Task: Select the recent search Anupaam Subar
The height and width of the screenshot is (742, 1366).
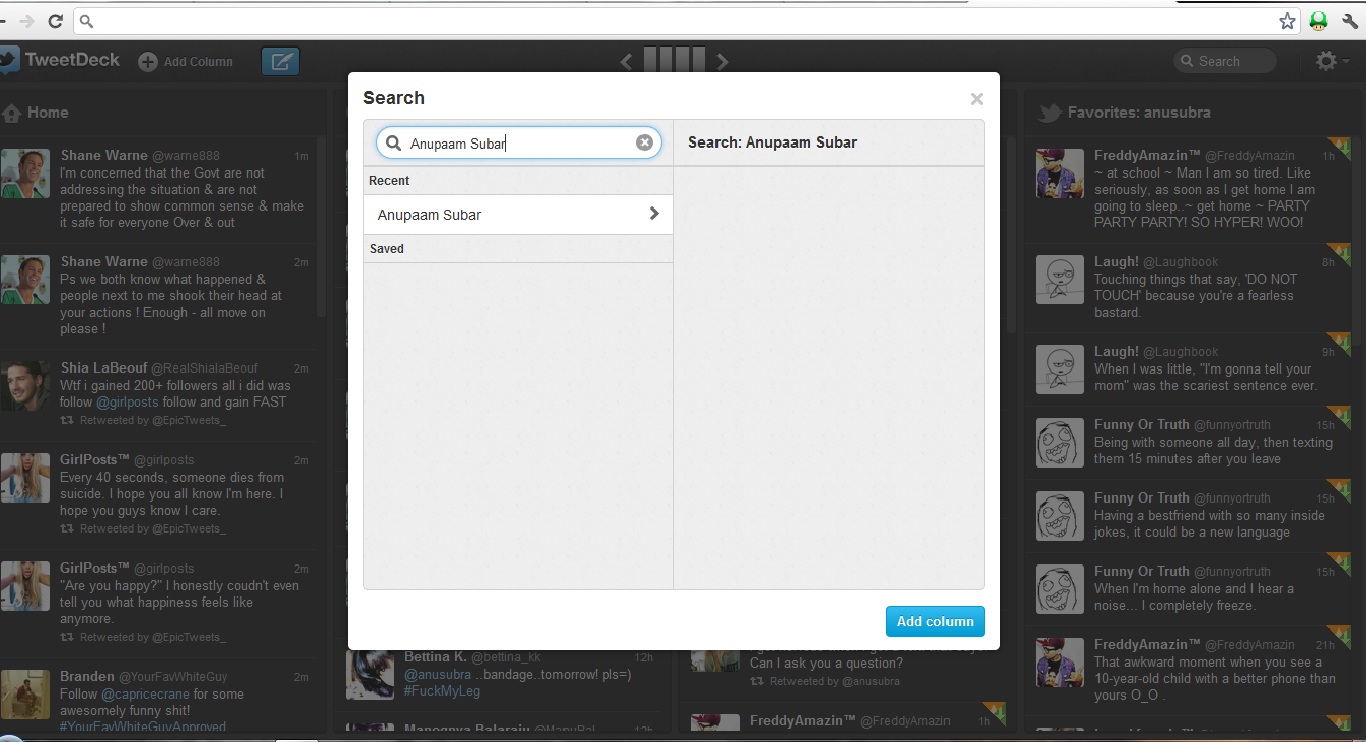Action: click(x=430, y=215)
